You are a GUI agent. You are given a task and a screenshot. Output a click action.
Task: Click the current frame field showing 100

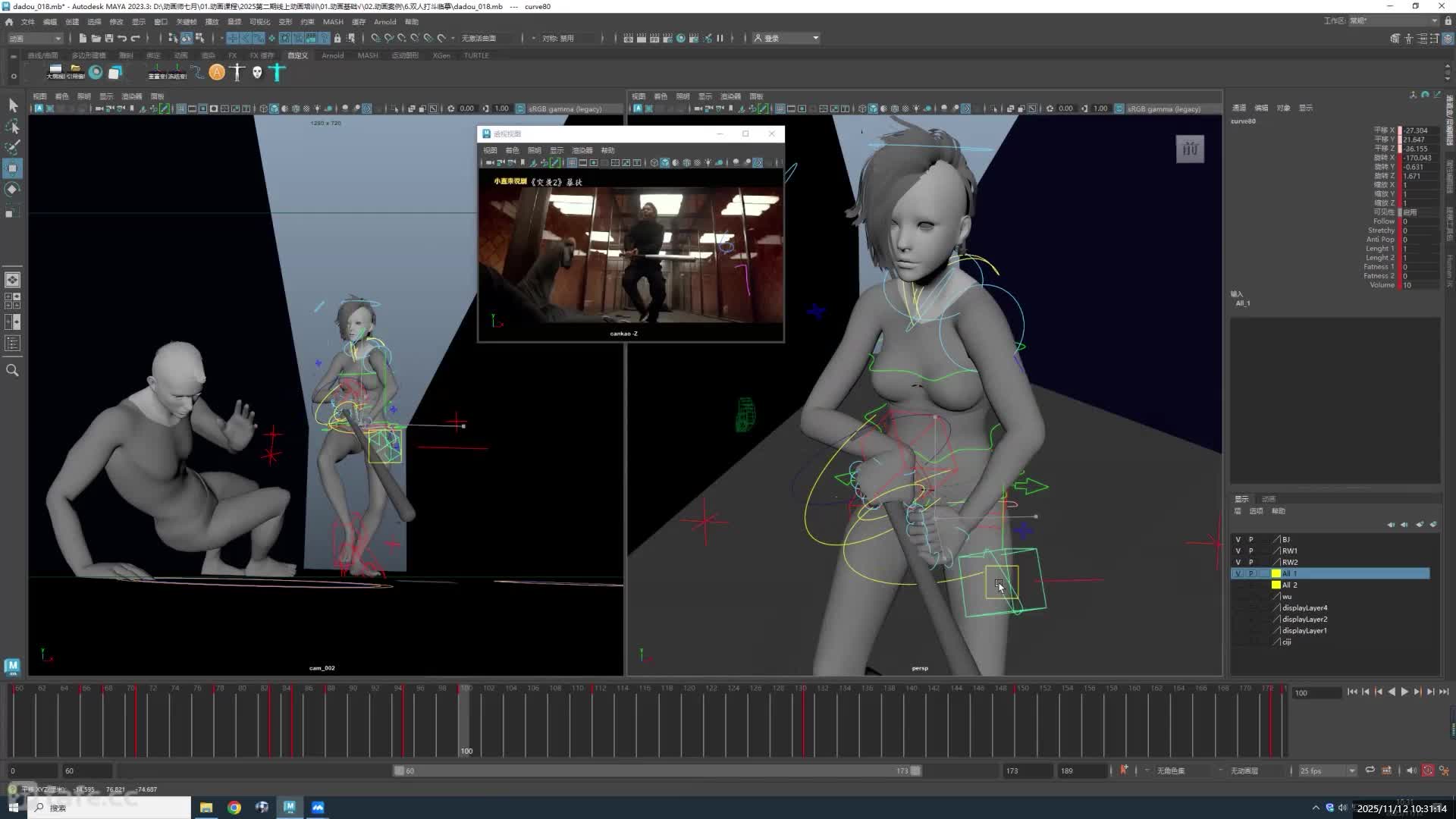(x=1317, y=693)
